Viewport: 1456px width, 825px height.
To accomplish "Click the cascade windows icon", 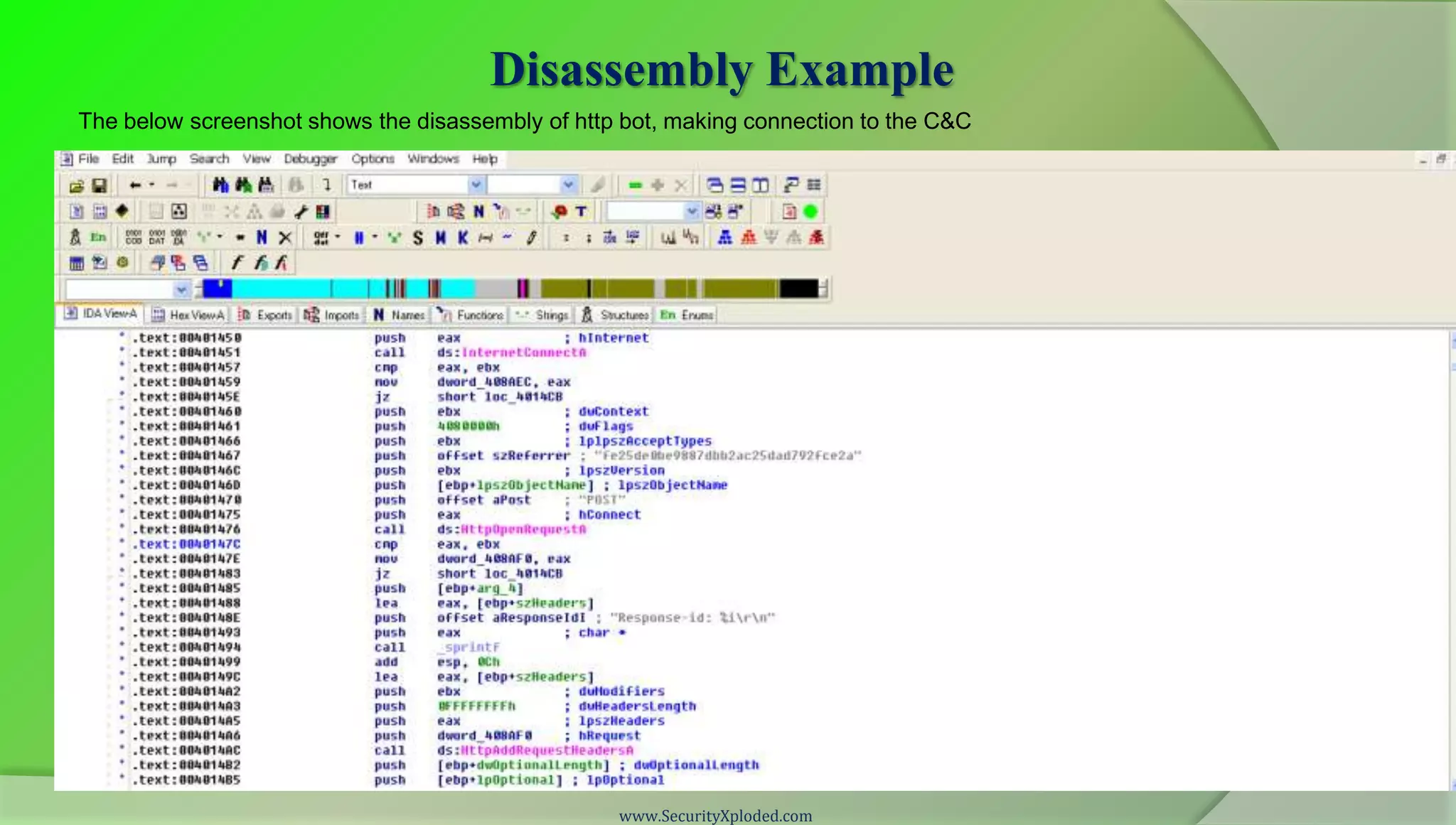I will [715, 185].
